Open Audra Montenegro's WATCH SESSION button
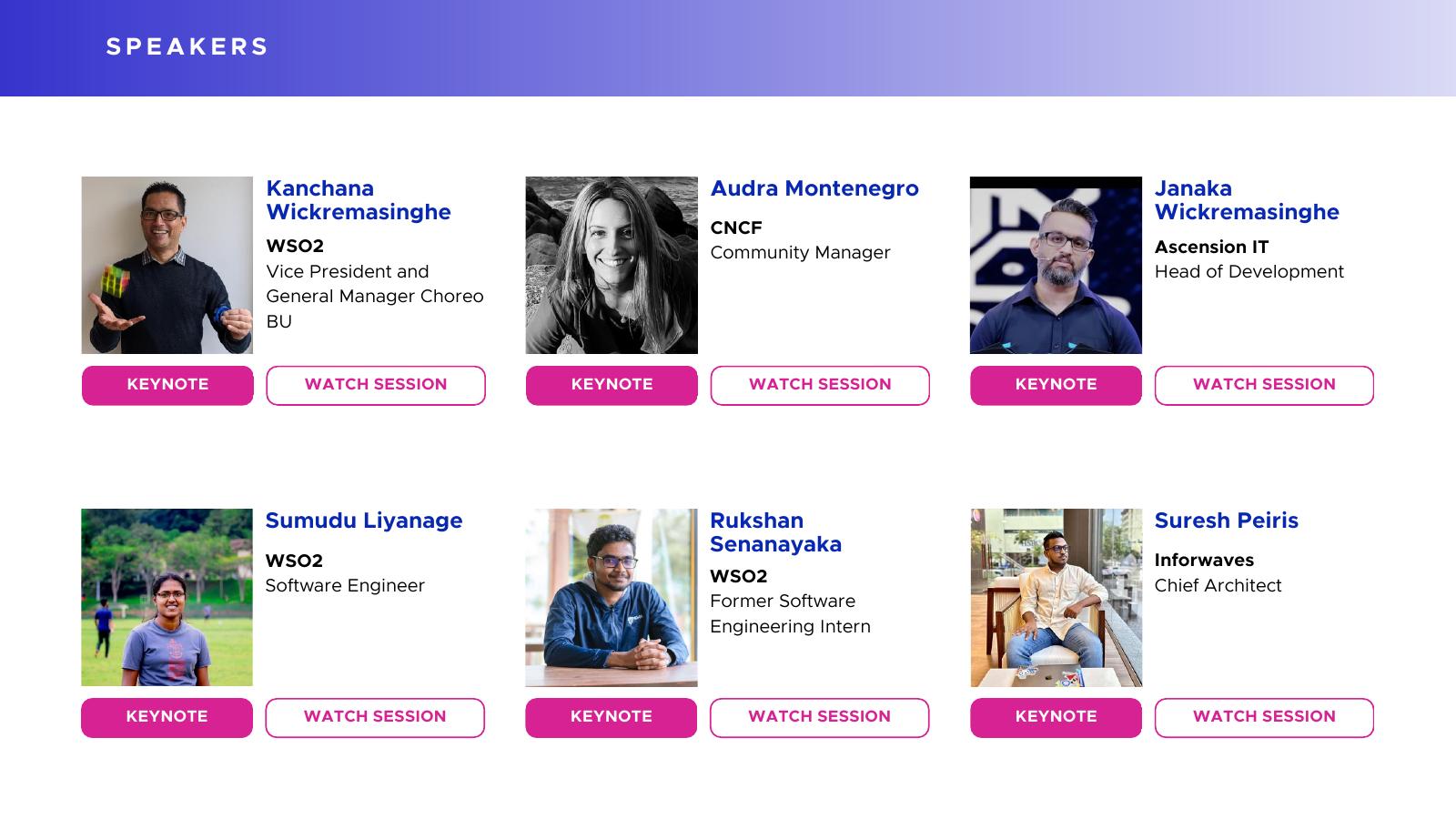Screen dimensions: 1456x819 coord(819,385)
